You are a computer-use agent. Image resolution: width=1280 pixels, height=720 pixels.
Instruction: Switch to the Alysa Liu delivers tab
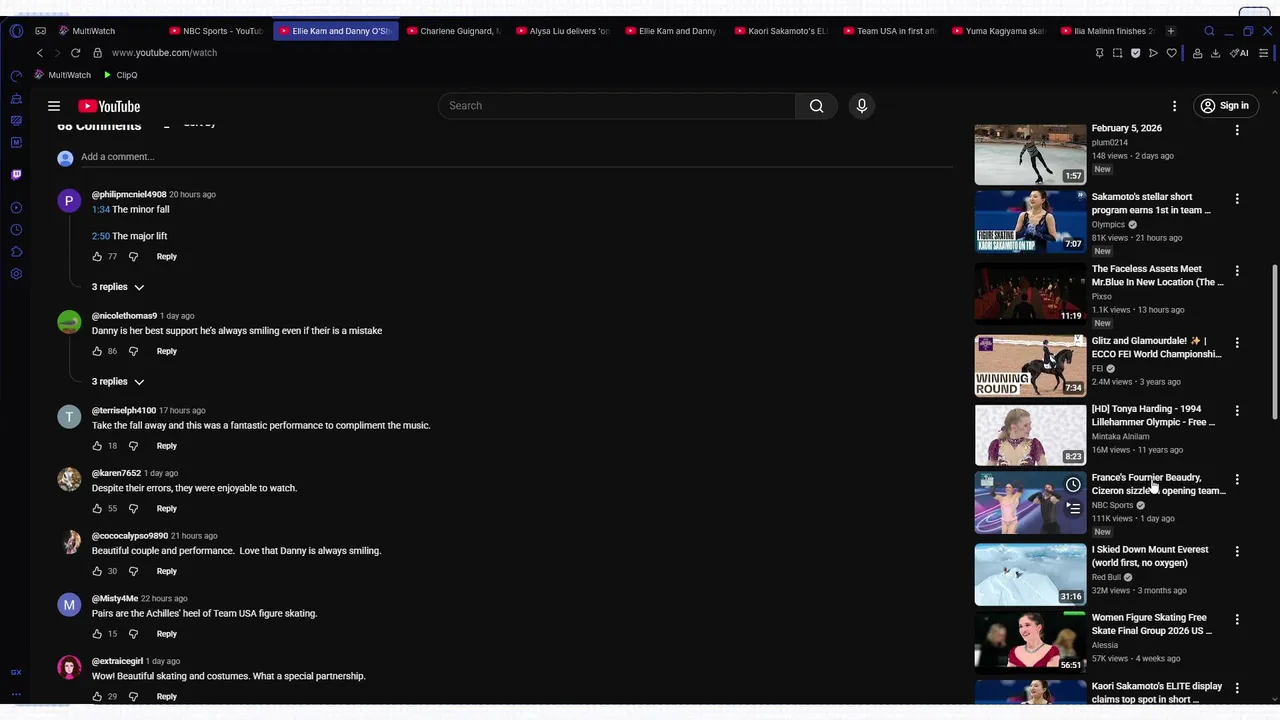point(563,31)
